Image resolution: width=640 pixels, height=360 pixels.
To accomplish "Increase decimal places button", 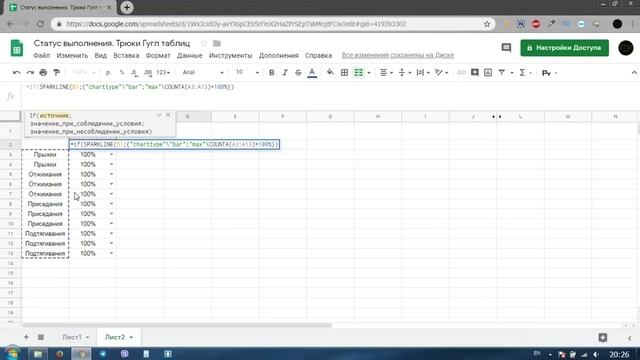I will [148, 73].
